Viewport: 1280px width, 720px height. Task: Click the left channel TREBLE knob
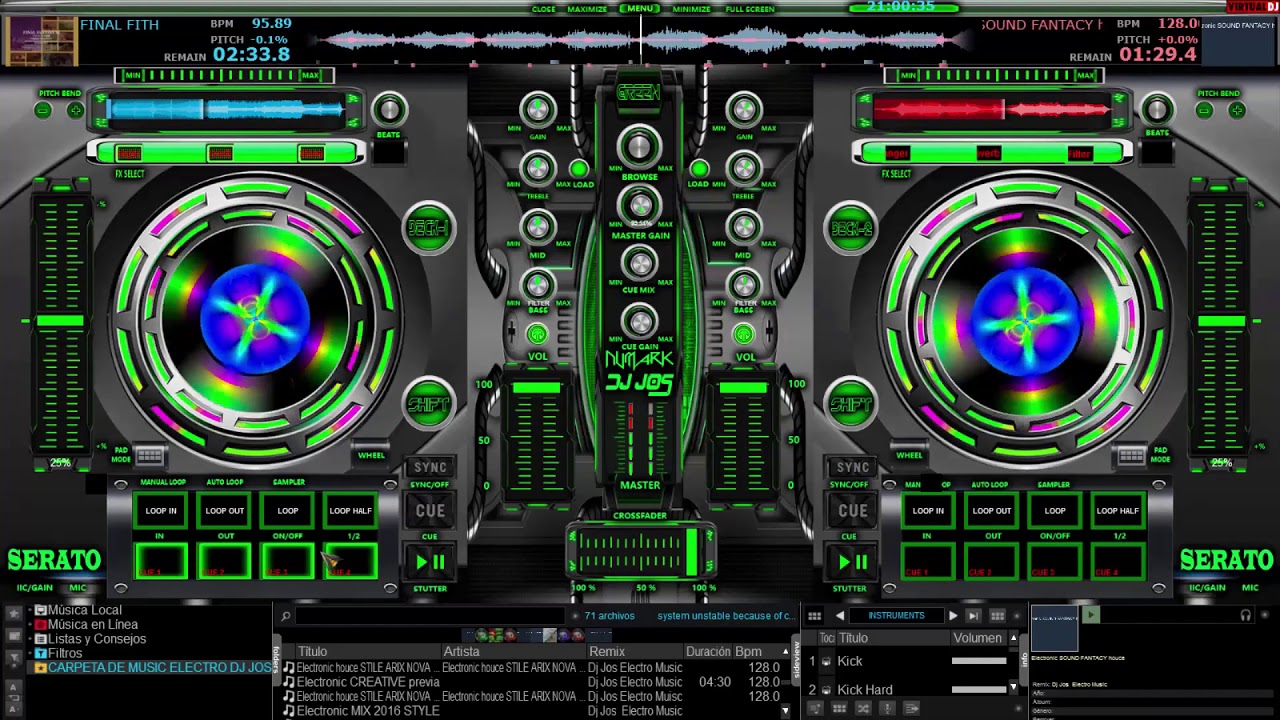pyautogui.click(x=538, y=168)
